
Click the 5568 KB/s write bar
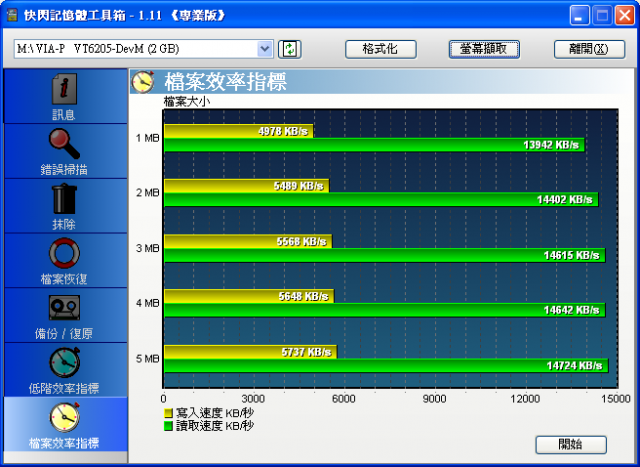tap(248, 241)
